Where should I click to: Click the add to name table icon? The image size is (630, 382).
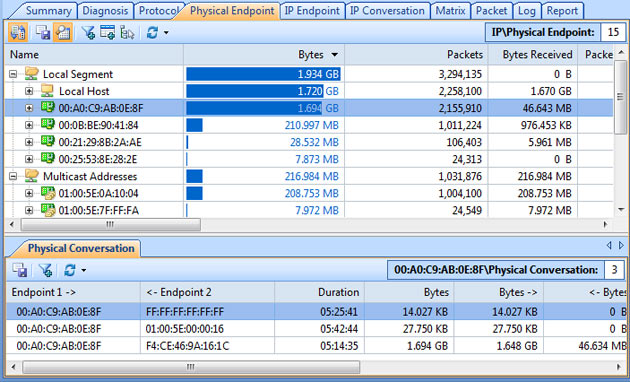107,33
